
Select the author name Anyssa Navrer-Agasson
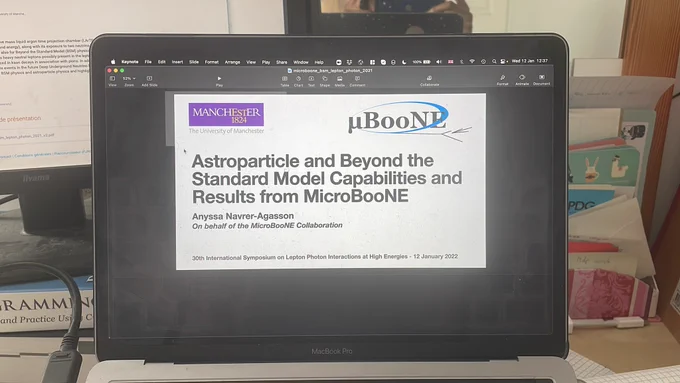click(243, 216)
